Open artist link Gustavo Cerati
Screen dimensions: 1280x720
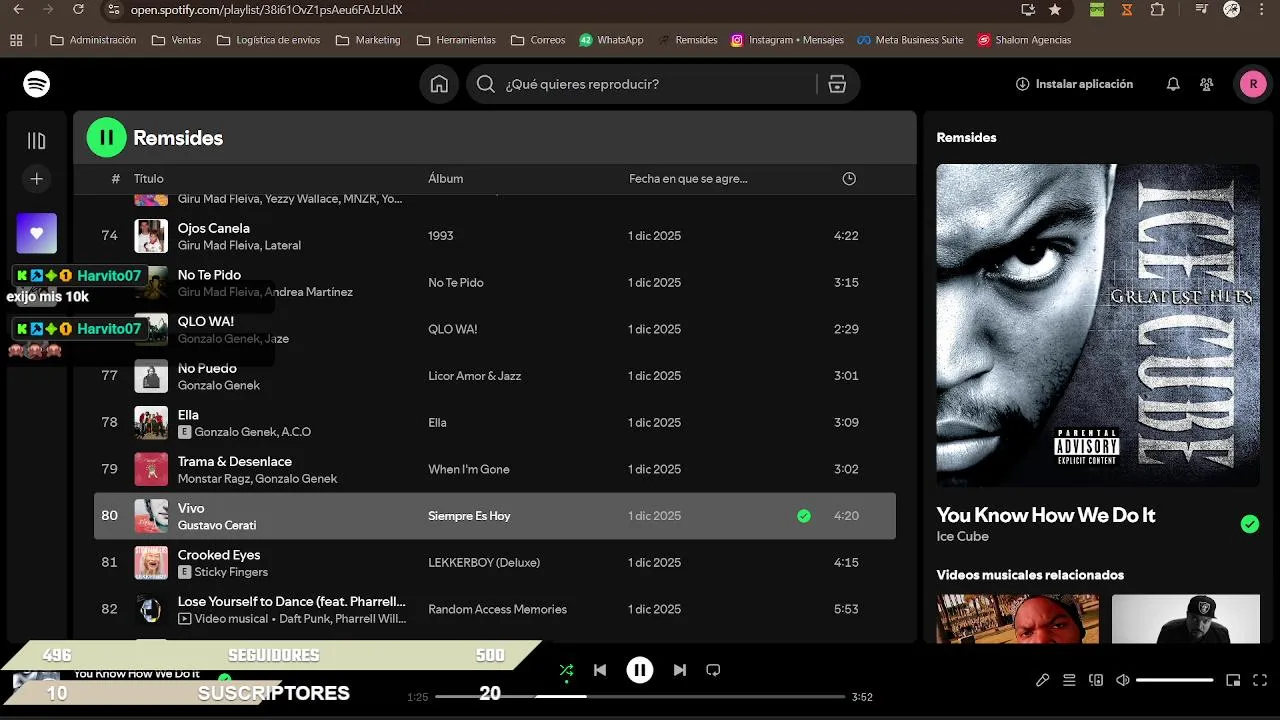217,525
